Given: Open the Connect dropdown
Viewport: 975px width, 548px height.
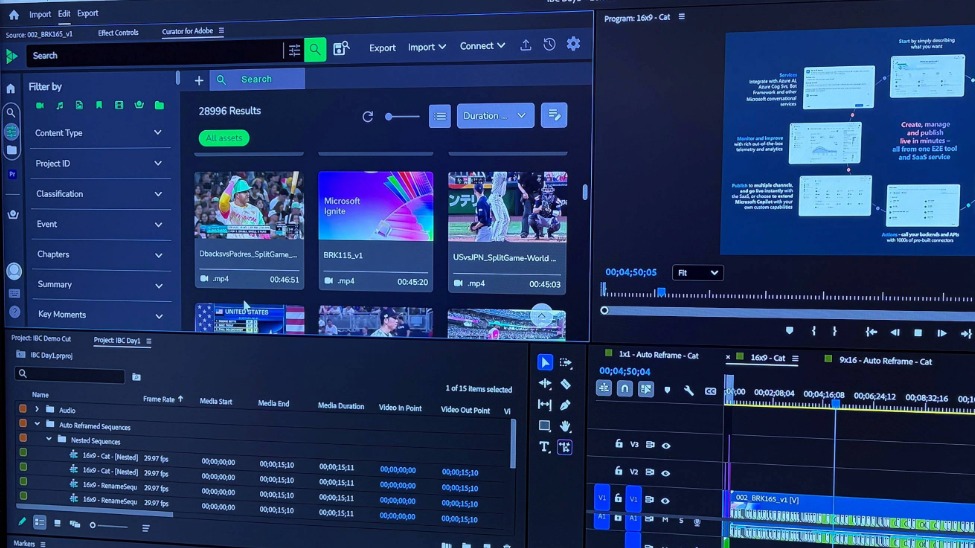Looking at the screenshot, I should [x=482, y=46].
